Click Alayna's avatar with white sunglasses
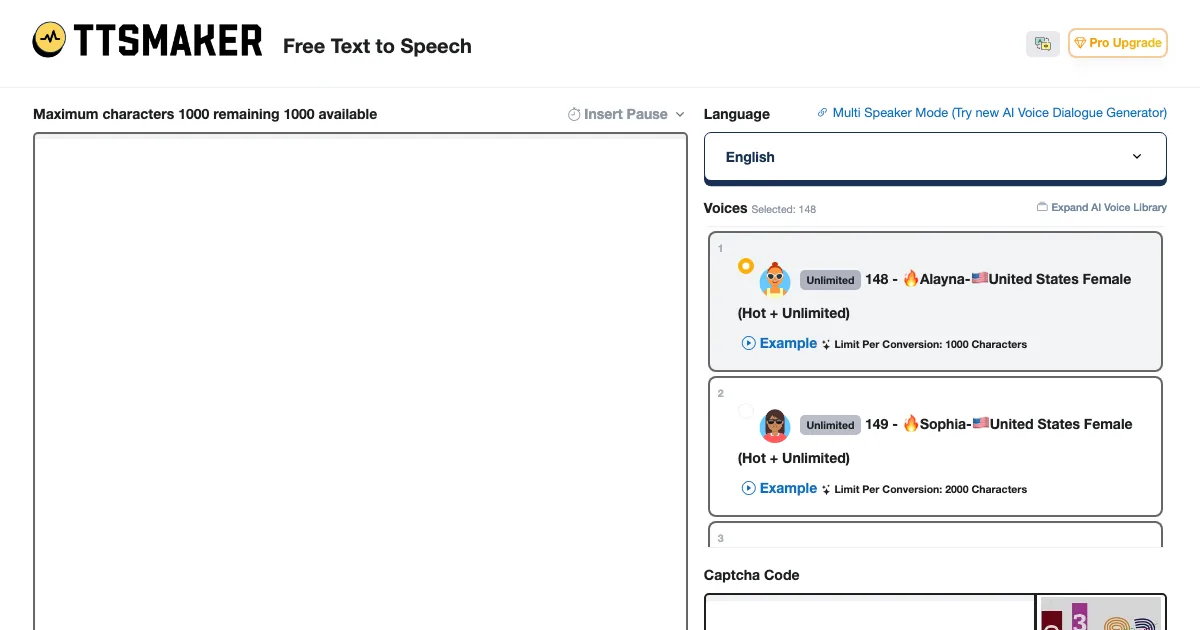This screenshot has width=1200, height=630. point(775,280)
